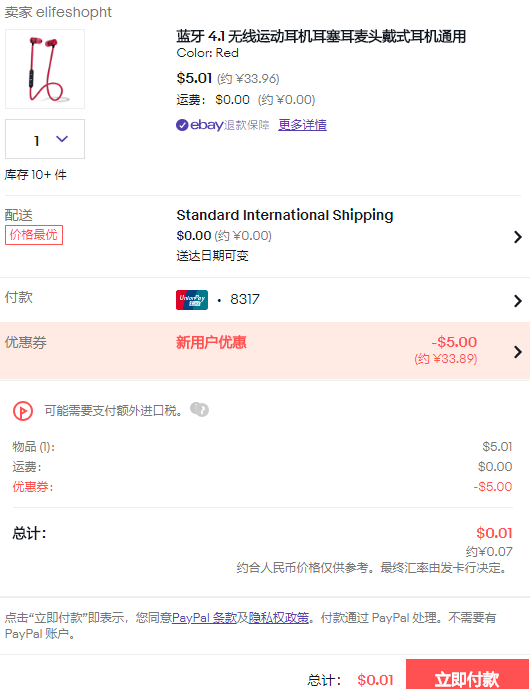Image resolution: width=530 pixels, height=689 pixels.
Task: Open the red earphones product thumbnail
Action: (45, 69)
